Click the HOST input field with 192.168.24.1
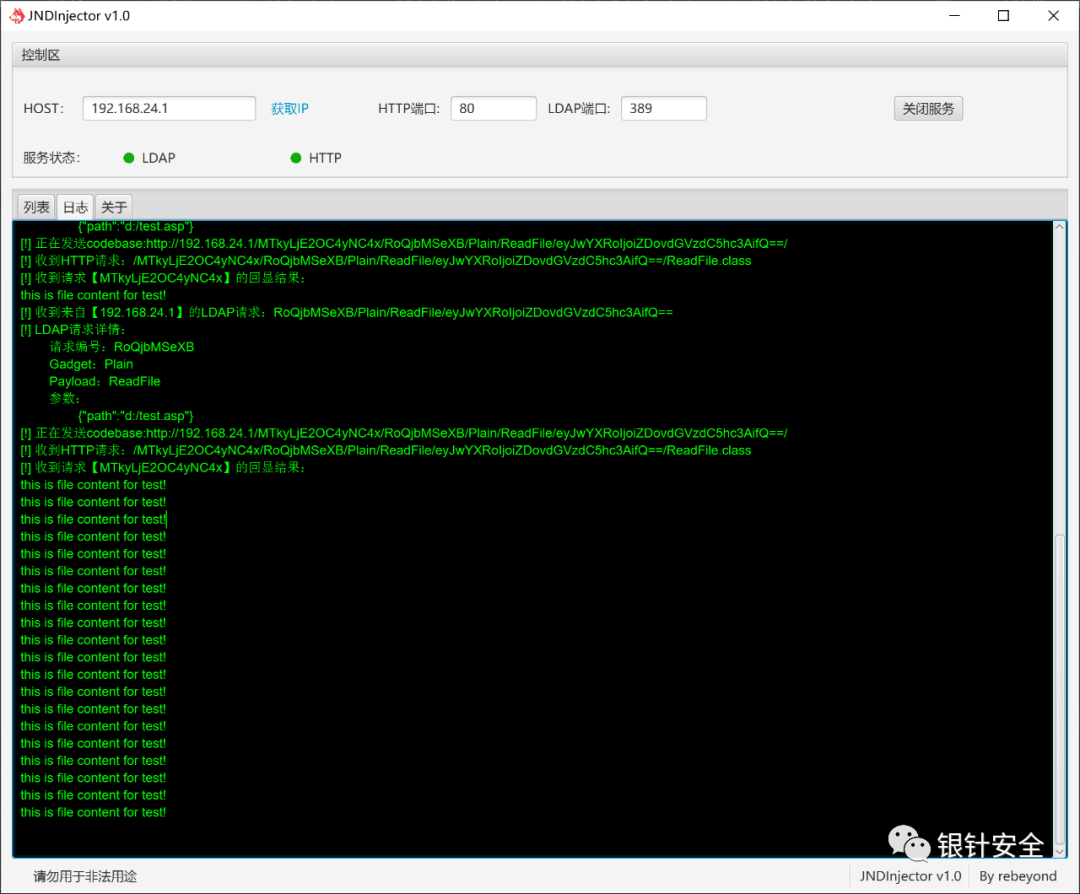Viewport: 1080px width, 894px height. pos(169,108)
